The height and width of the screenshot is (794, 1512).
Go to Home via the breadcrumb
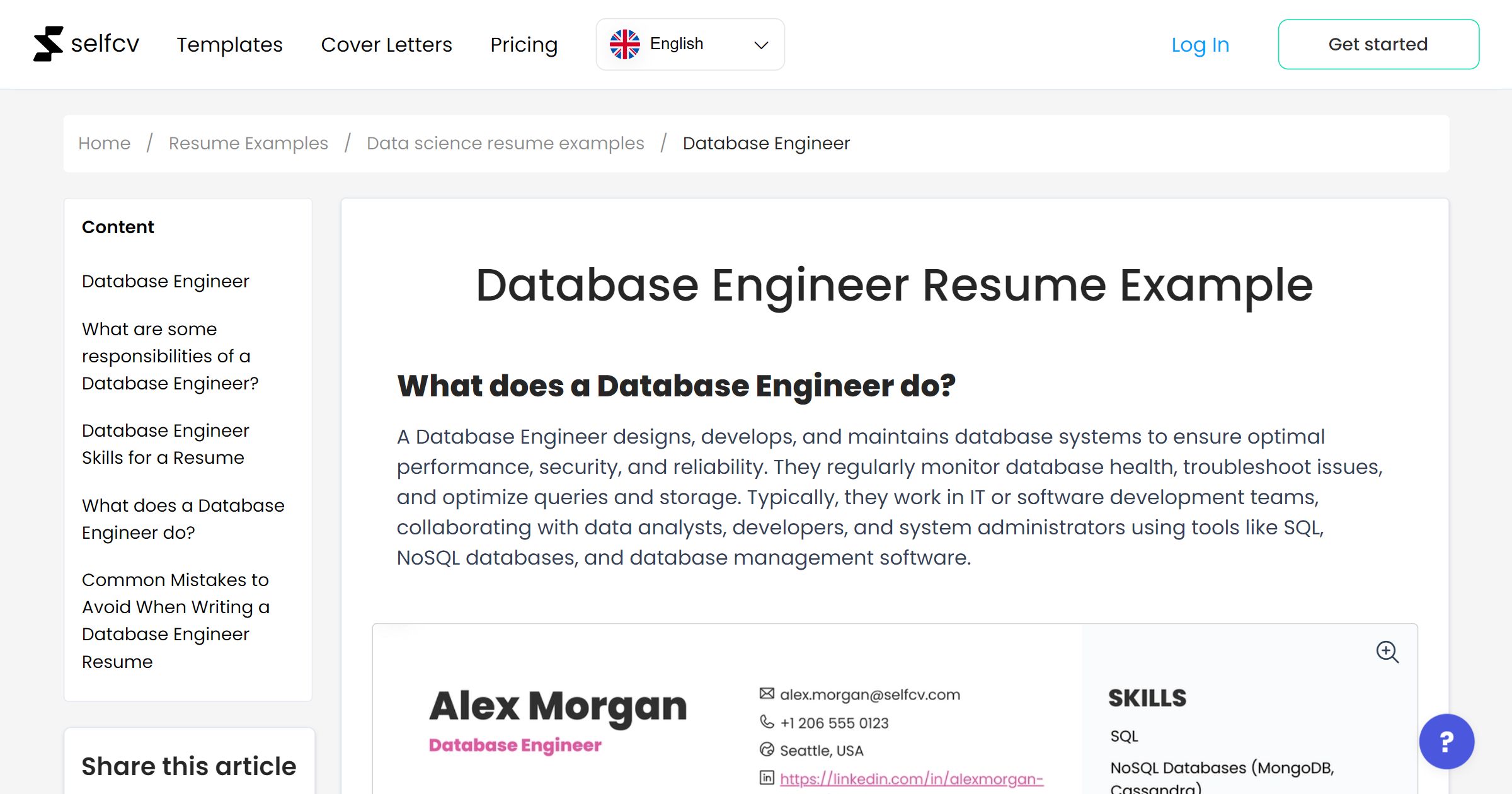click(104, 143)
